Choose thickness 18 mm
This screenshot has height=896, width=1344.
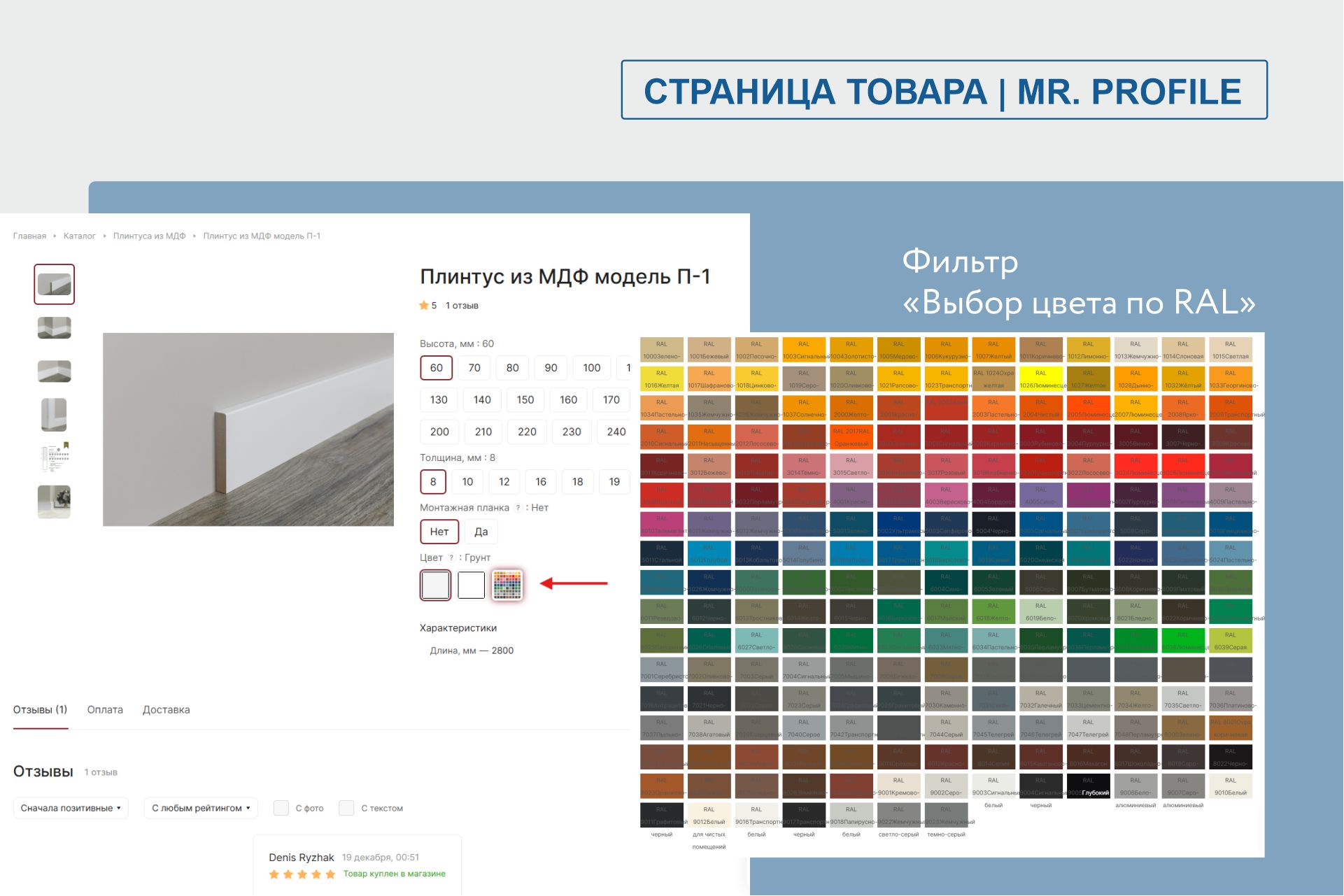point(578,482)
